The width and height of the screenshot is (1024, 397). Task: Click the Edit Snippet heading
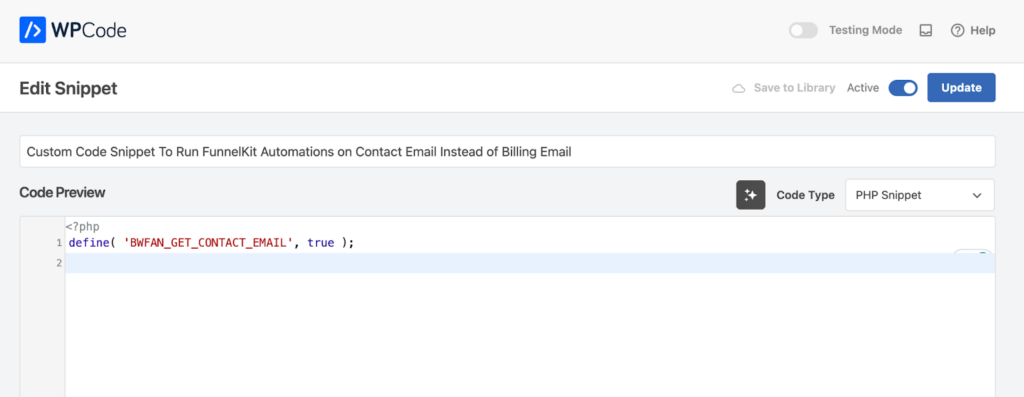click(x=69, y=88)
